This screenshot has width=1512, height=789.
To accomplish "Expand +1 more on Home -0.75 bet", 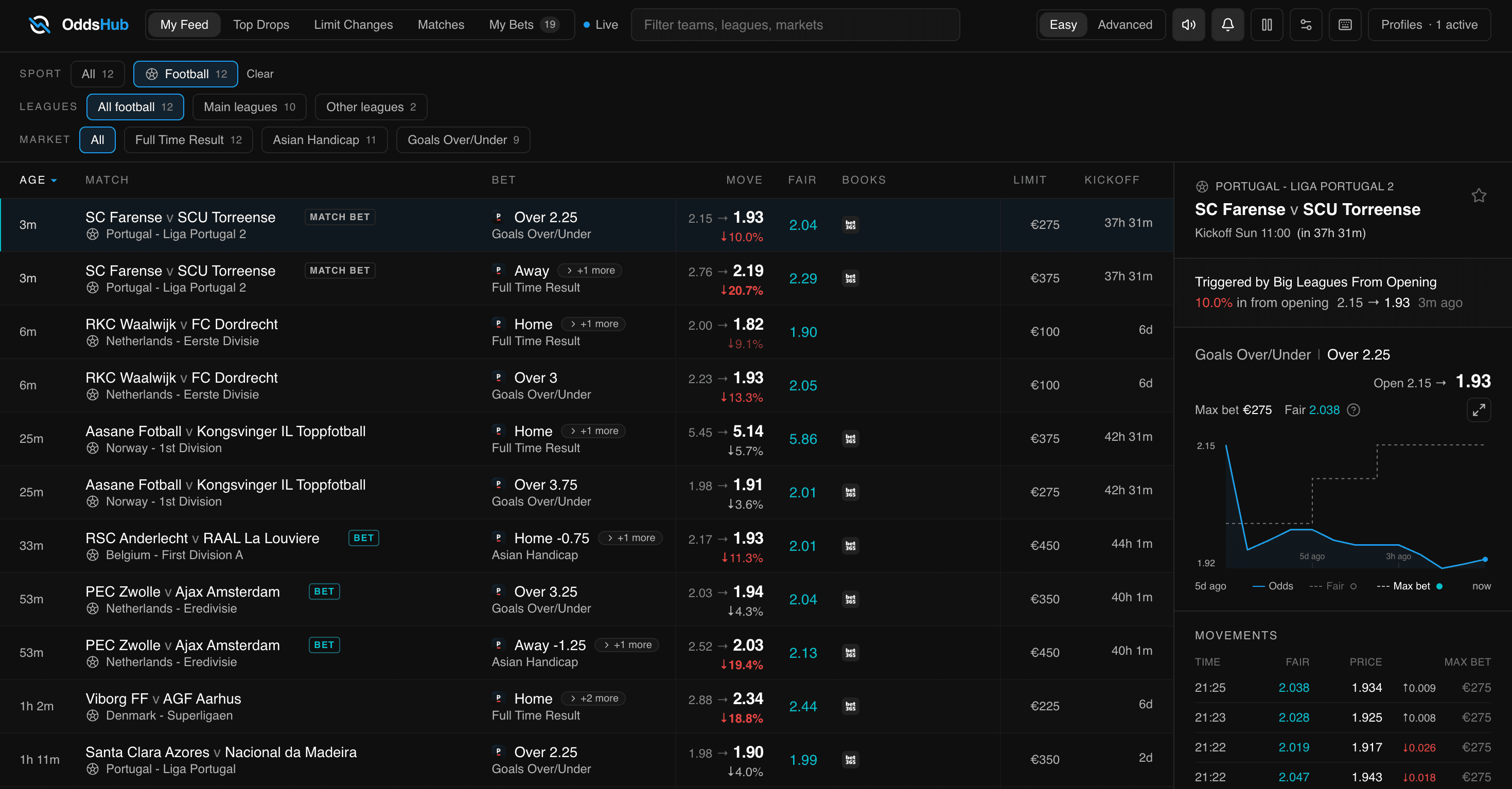I will [x=630, y=538].
